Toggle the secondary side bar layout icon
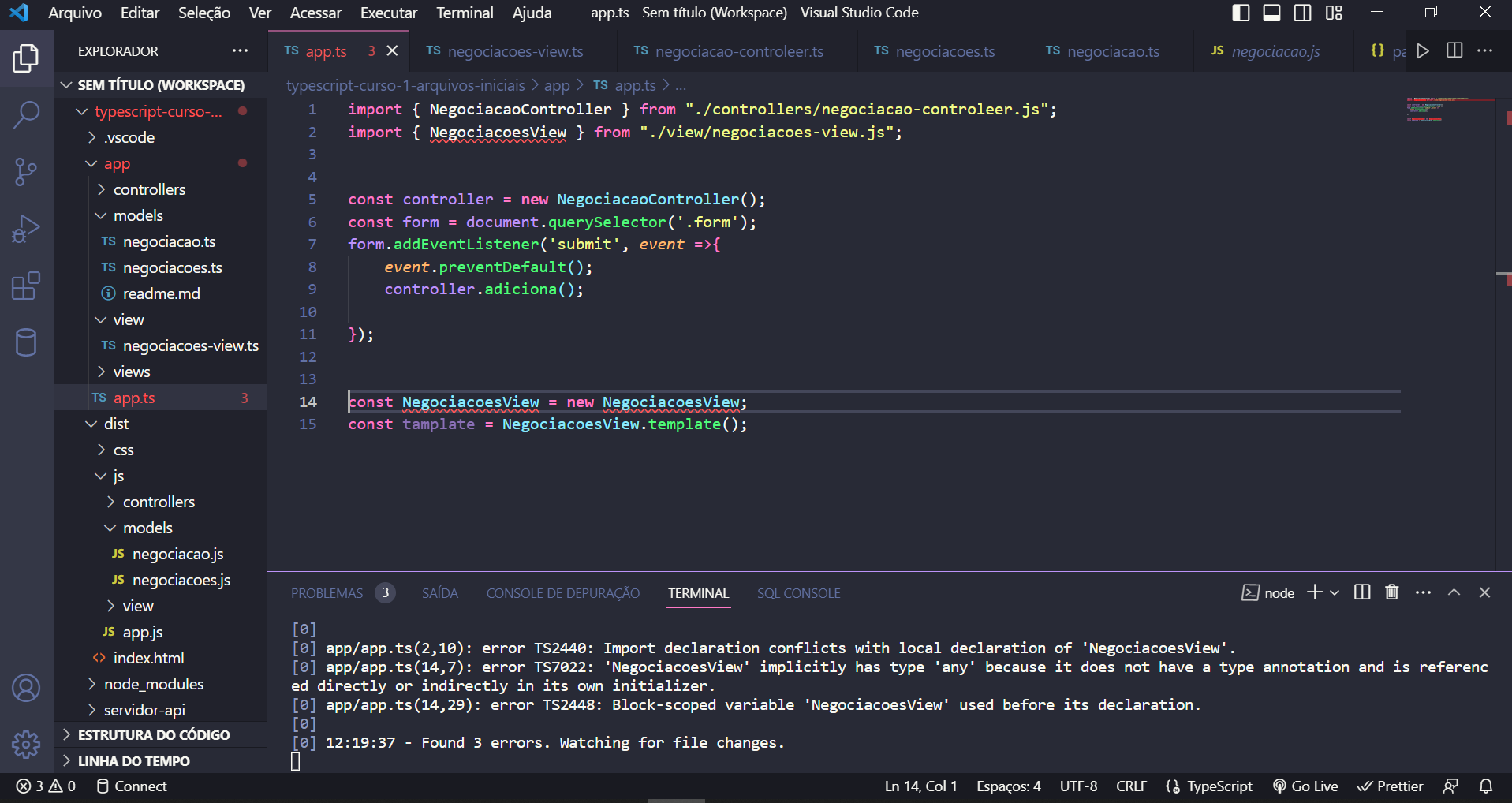Screen dimensions: 1512x803 (1303, 13)
